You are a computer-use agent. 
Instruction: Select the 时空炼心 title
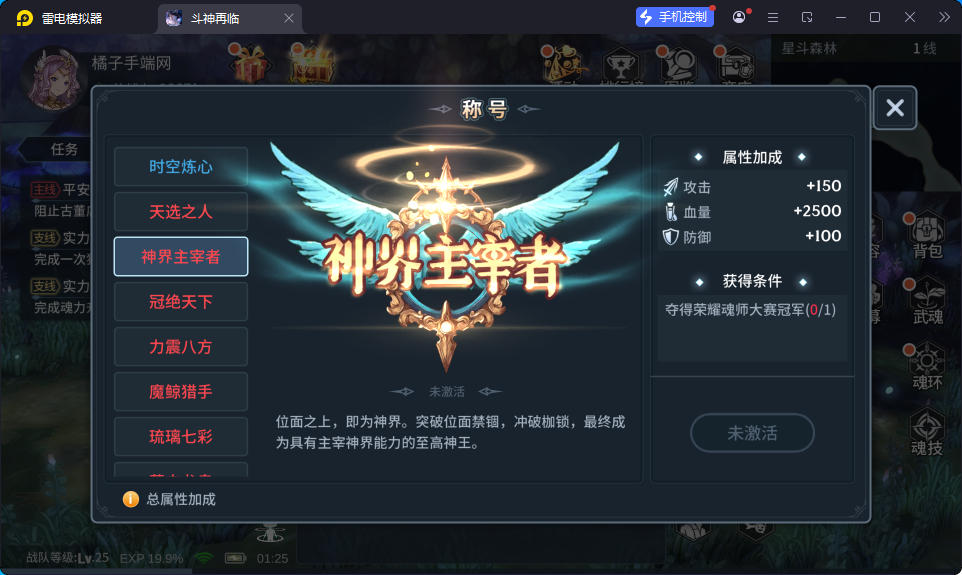(x=181, y=166)
